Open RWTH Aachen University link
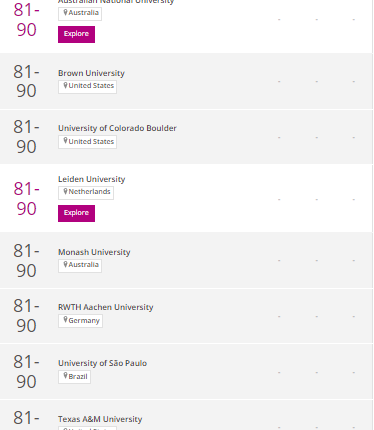 pyautogui.click(x=106, y=307)
